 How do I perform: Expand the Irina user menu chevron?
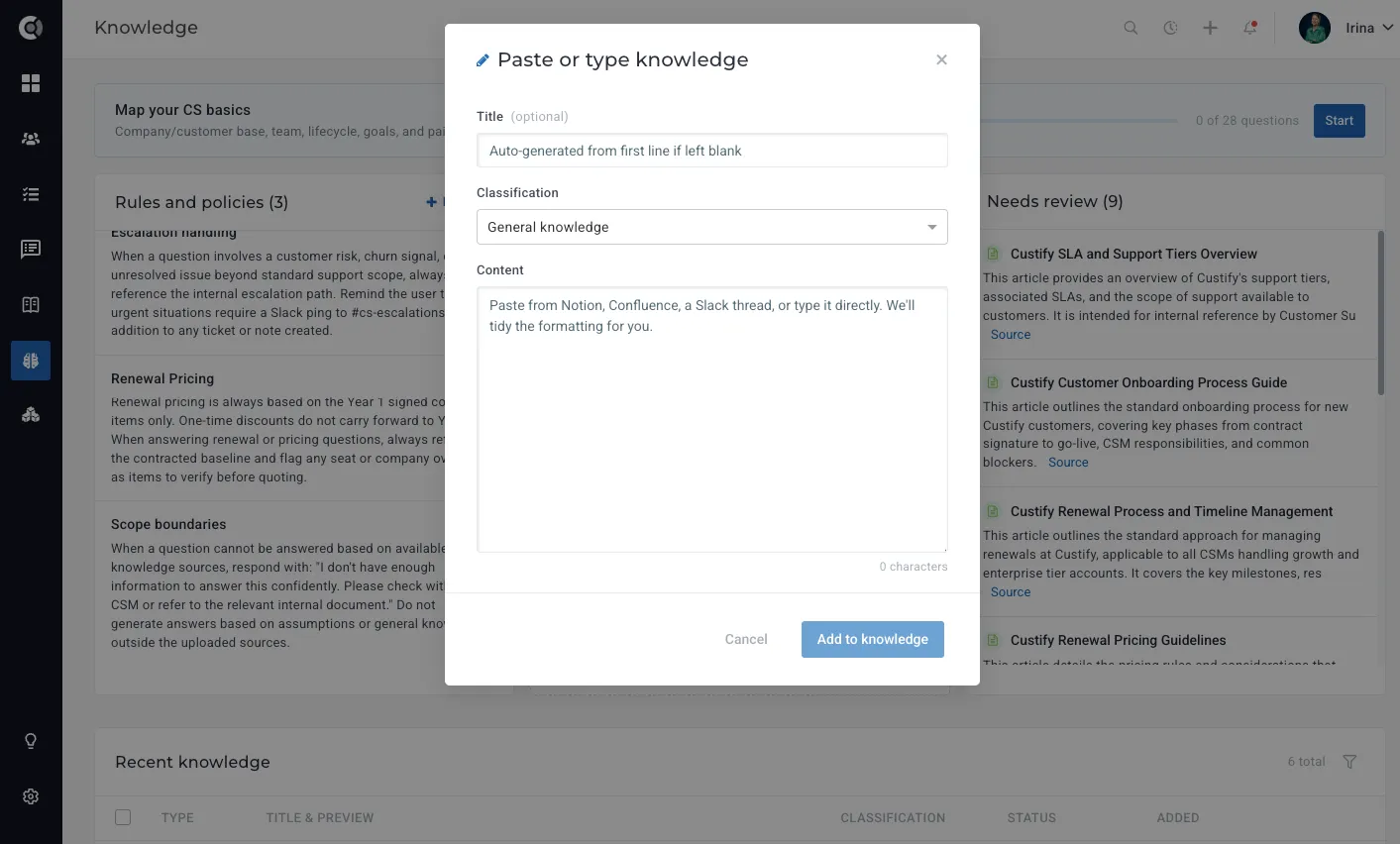point(1387,28)
